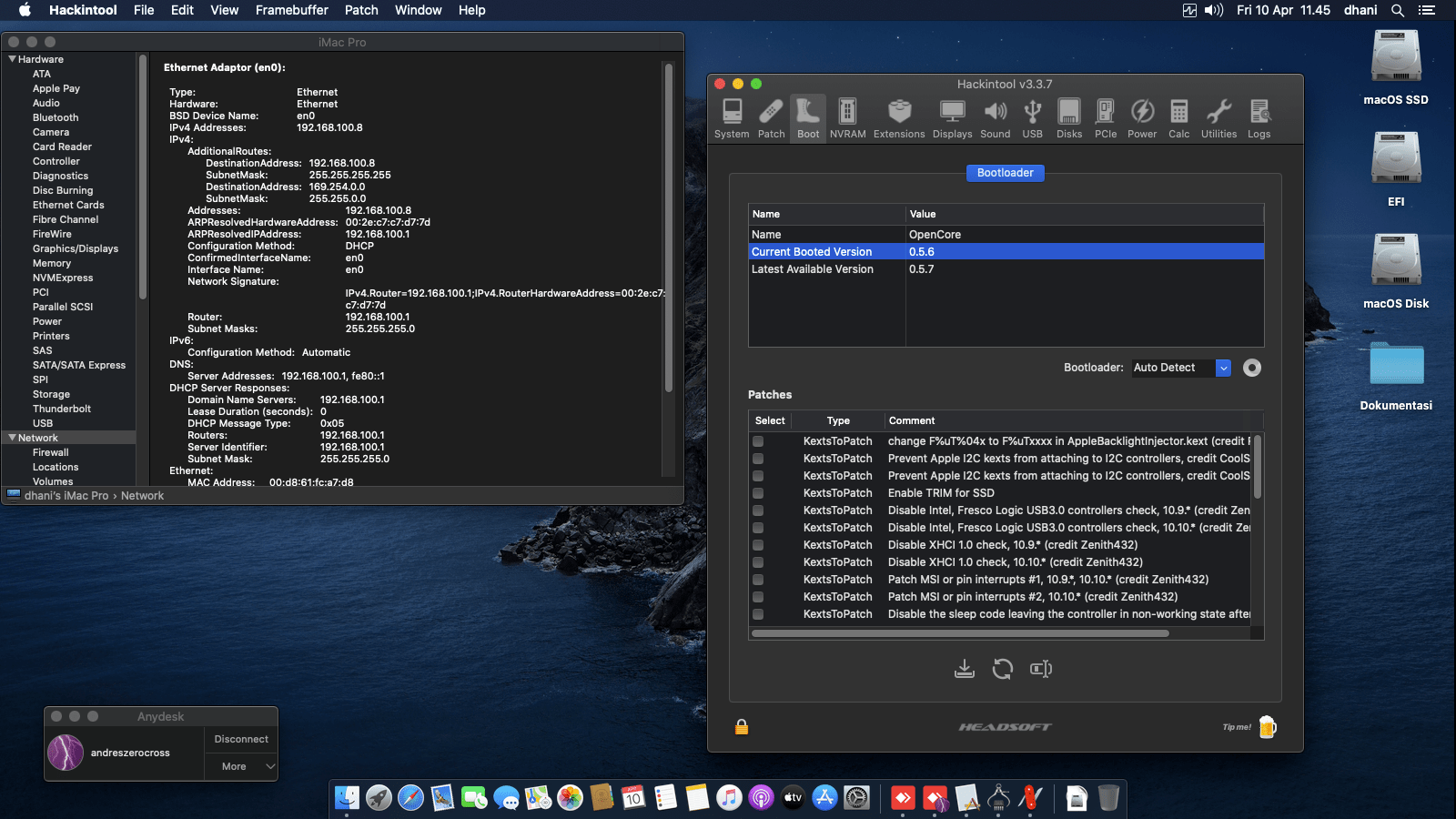Open the Logs section
Screen dimensions: 1456x819
(x=1259, y=118)
